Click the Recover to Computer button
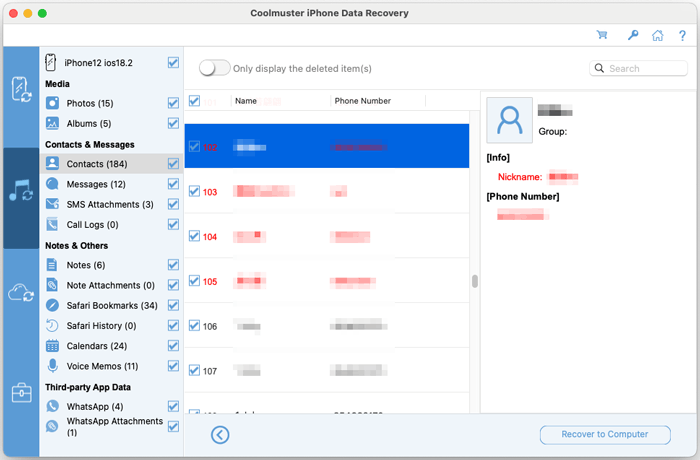This screenshot has width=700, height=460. point(605,435)
